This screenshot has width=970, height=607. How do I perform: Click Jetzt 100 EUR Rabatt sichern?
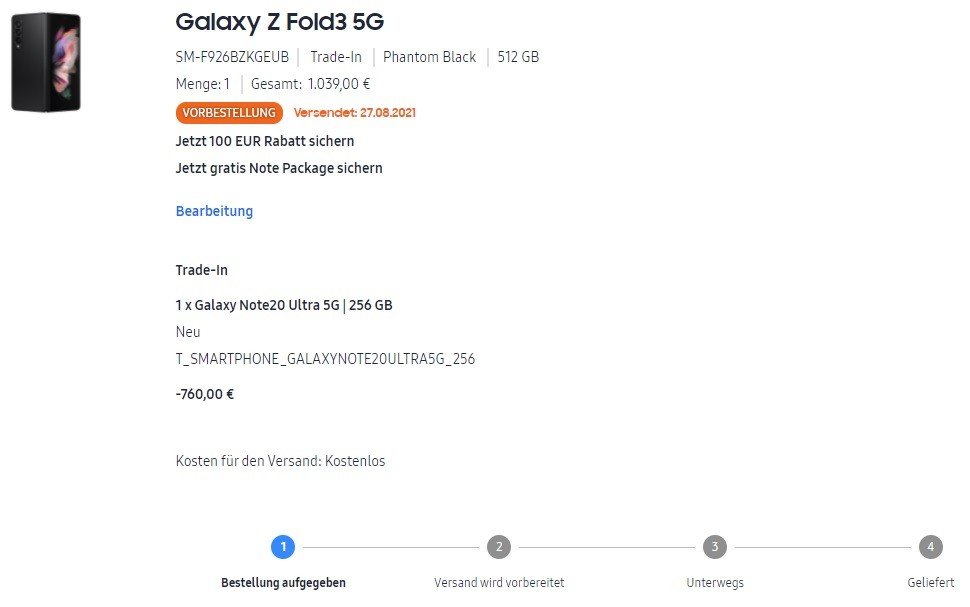click(x=265, y=141)
